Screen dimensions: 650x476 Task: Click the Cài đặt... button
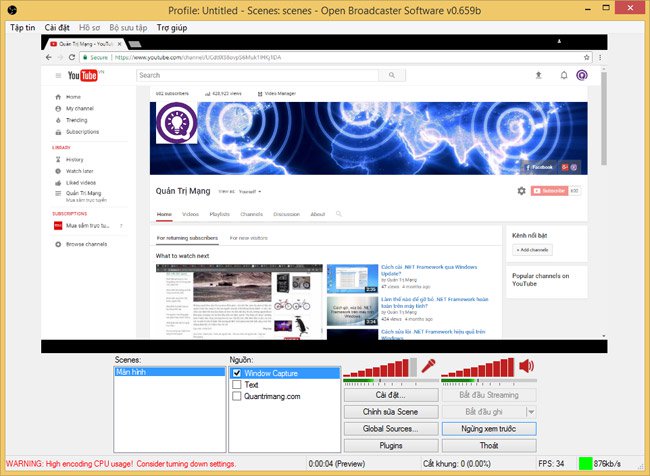click(x=391, y=395)
